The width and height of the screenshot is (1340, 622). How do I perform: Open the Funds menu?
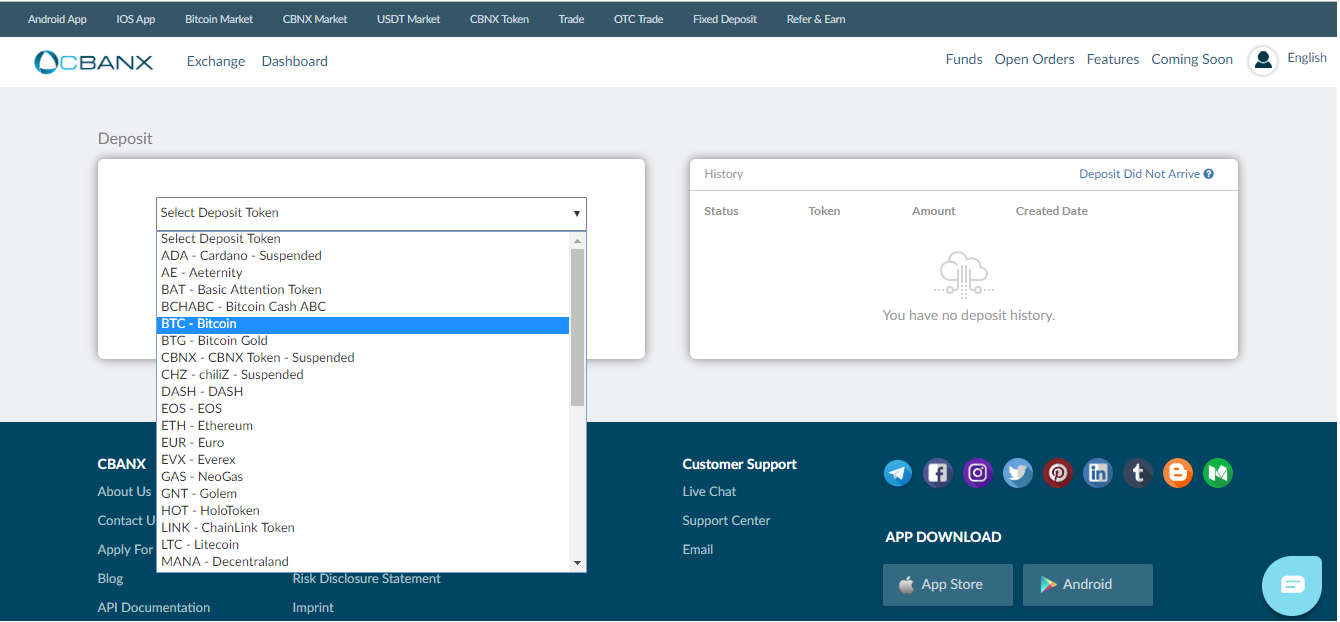coord(964,60)
